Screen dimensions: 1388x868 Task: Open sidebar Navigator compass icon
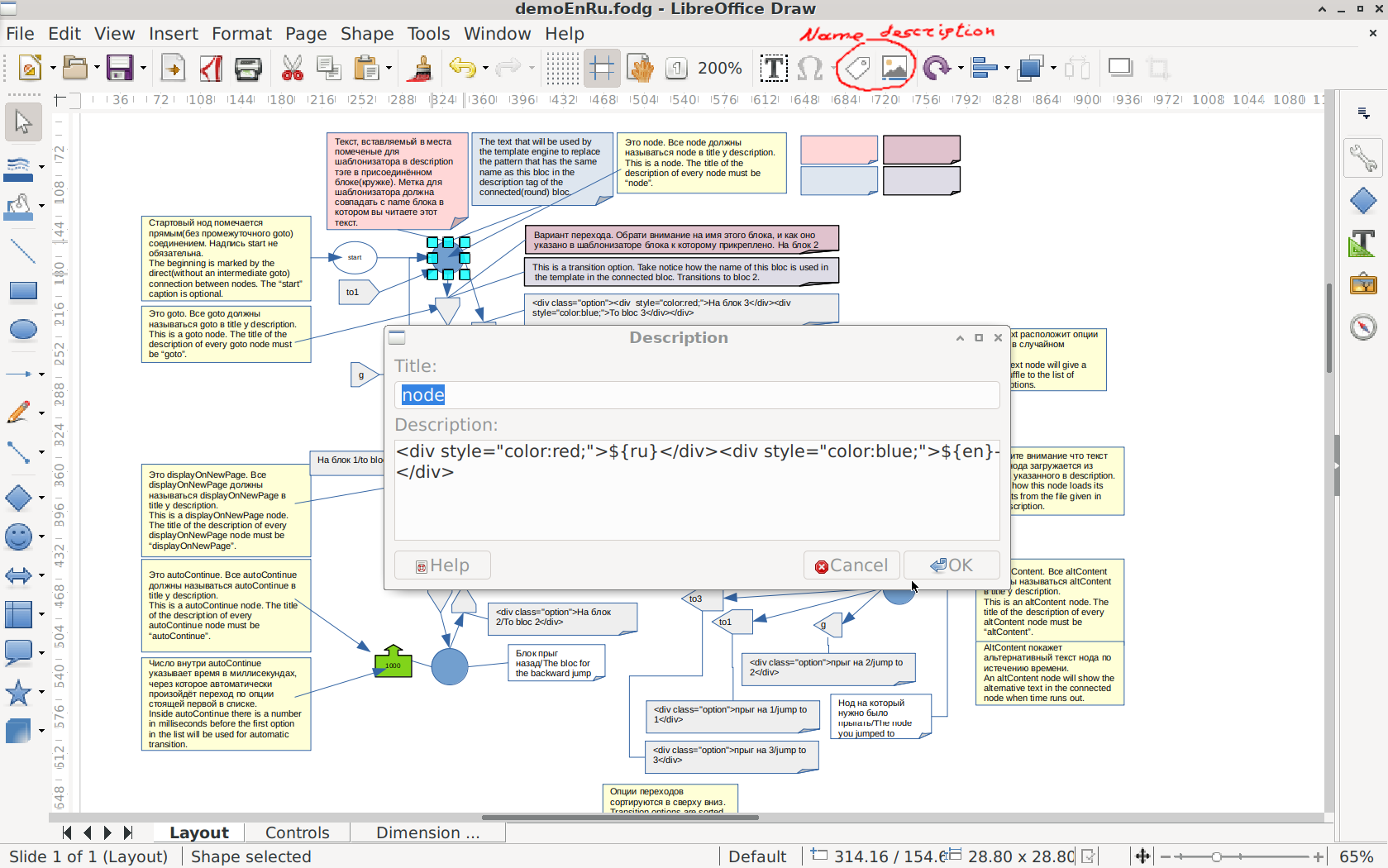[x=1363, y=327]
